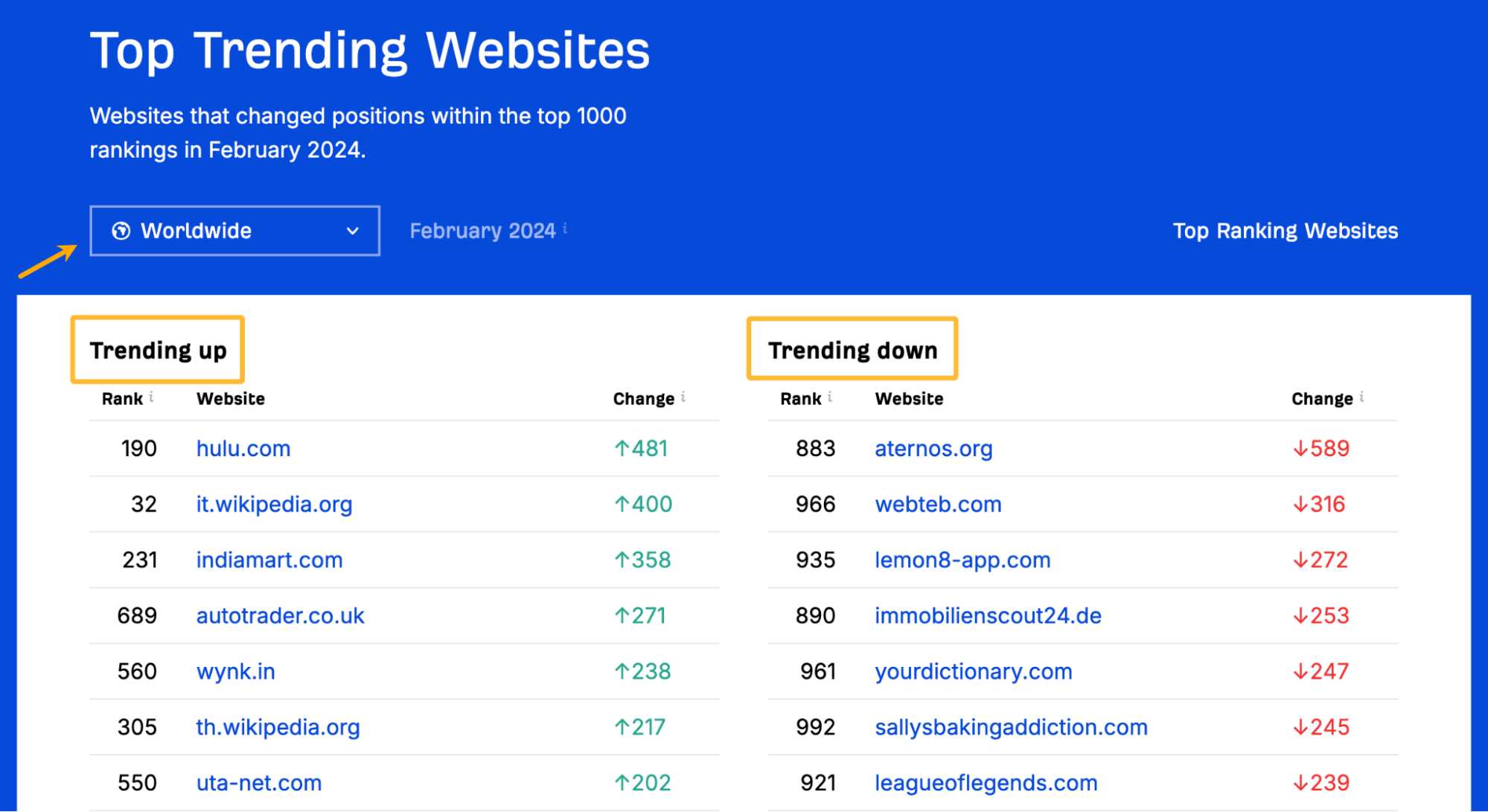Click the info icon beside Trending up Rank header
The image size is (1488, 812).
click(153, 397)
